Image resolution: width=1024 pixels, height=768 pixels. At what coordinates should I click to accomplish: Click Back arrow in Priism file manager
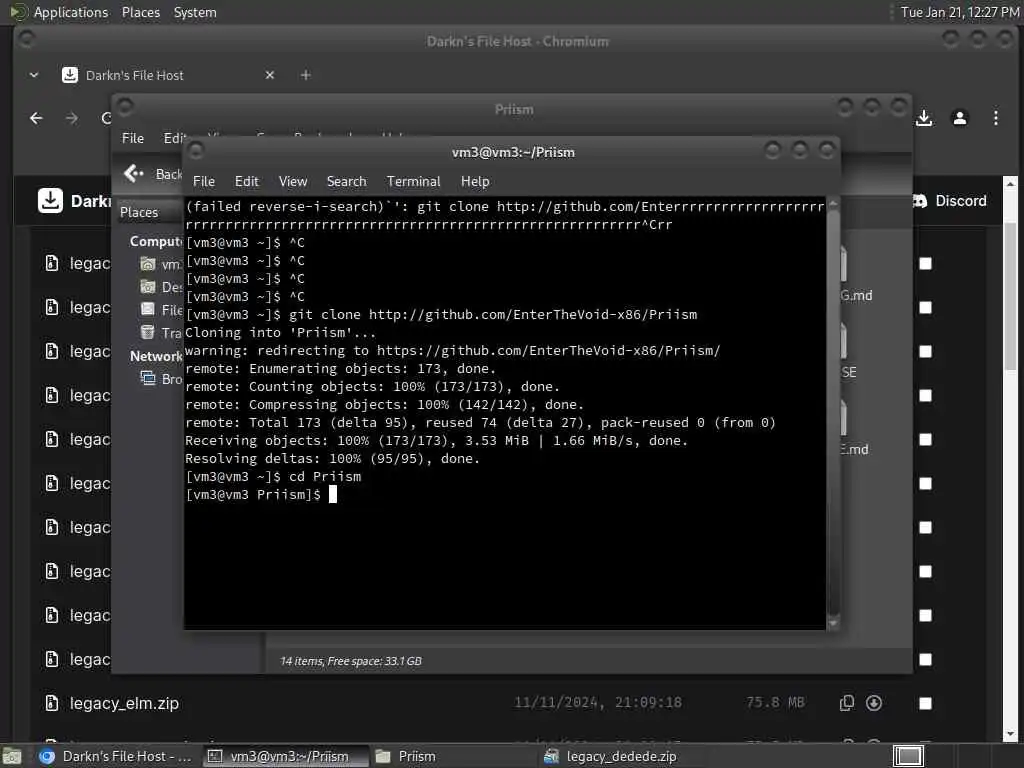point(134,173)
